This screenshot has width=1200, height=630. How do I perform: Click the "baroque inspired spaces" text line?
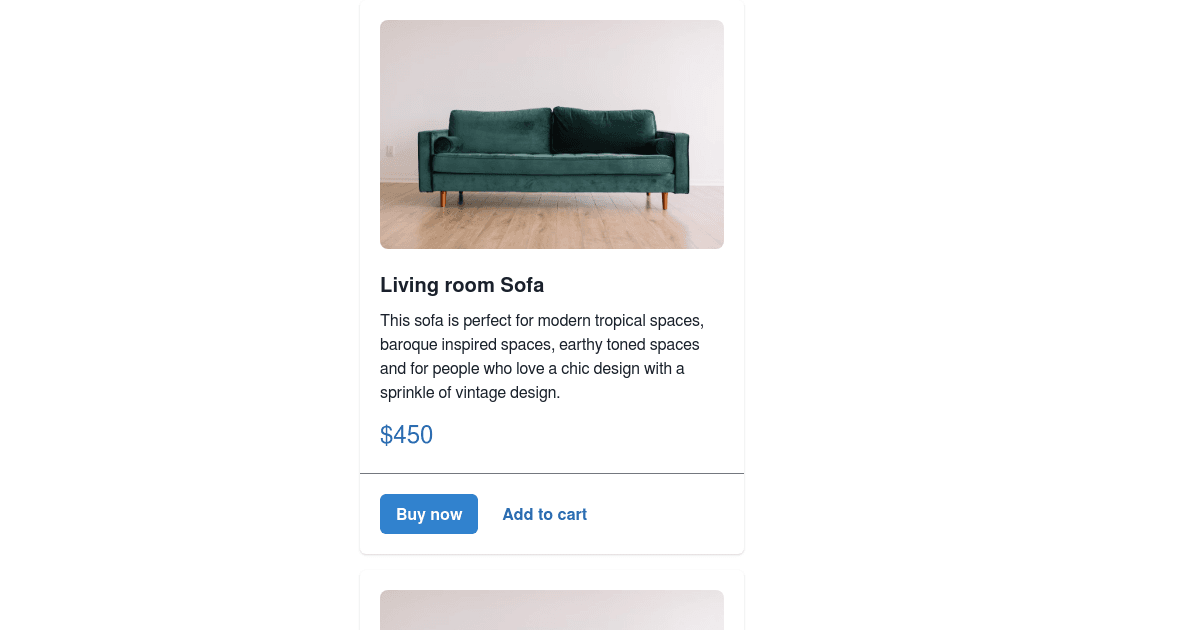pyautogui.click(x=539, y=345)
